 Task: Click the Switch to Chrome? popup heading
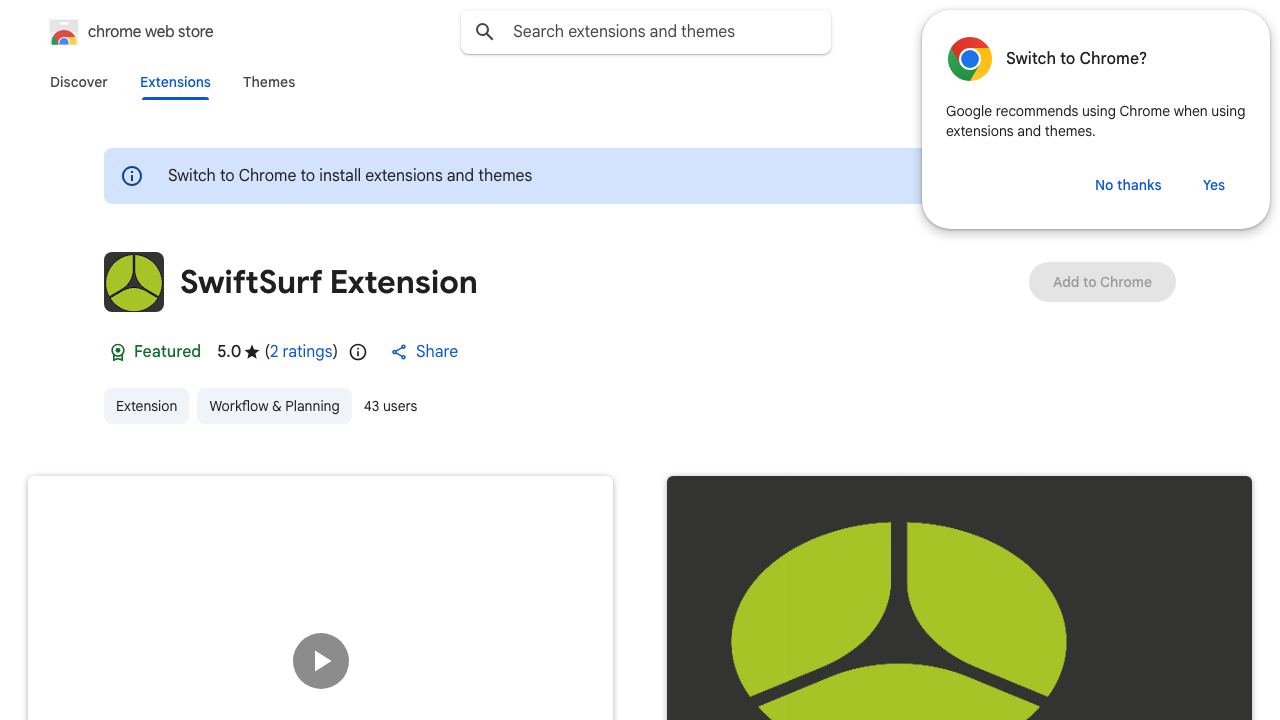[x=1076, y=59]
